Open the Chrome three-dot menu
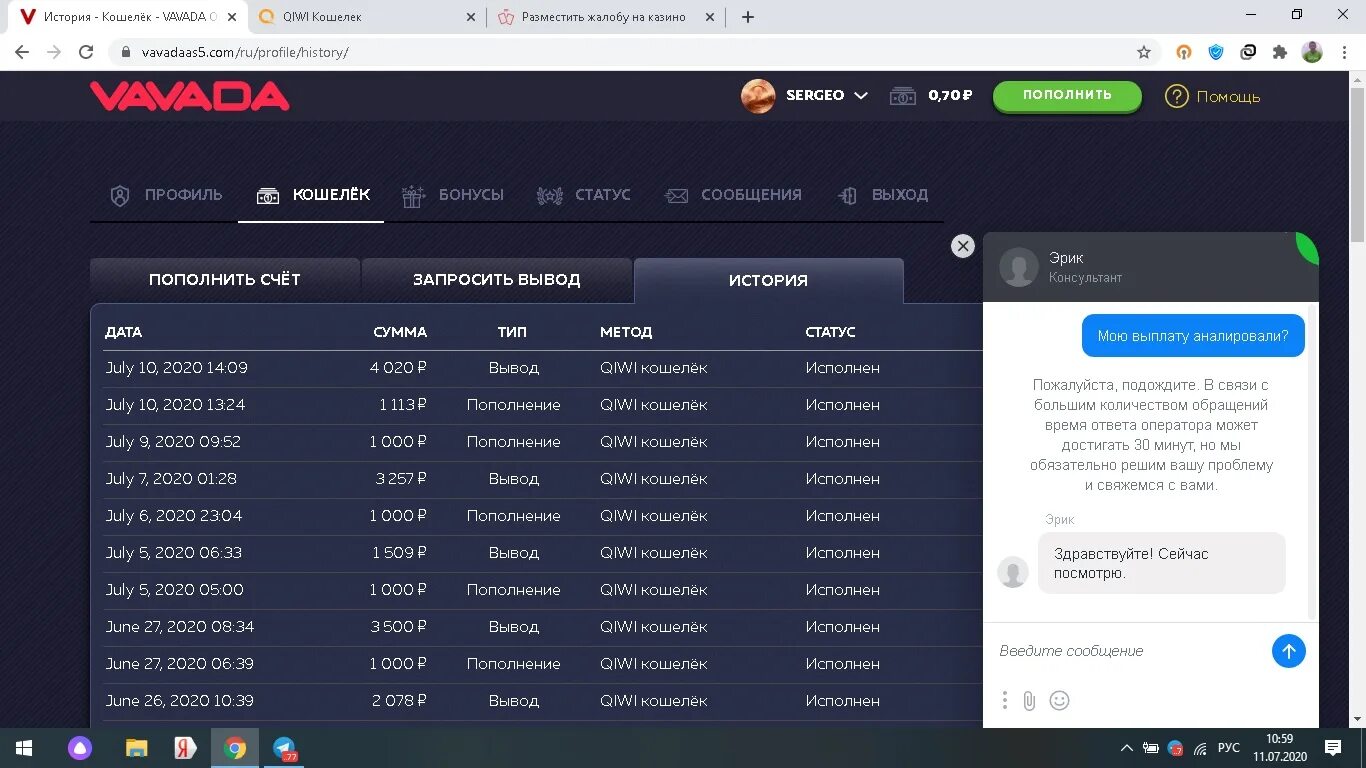 1344,52
